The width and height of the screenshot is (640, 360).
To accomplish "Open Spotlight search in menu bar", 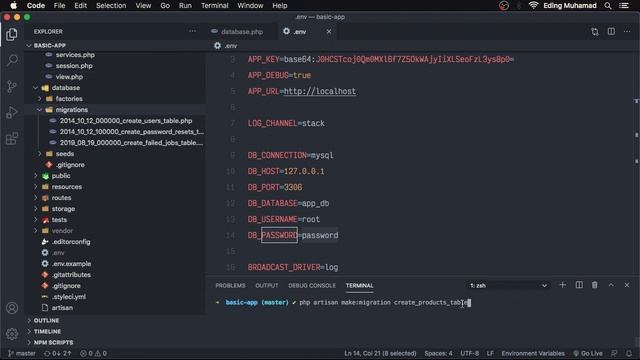I will pos(608,6).
